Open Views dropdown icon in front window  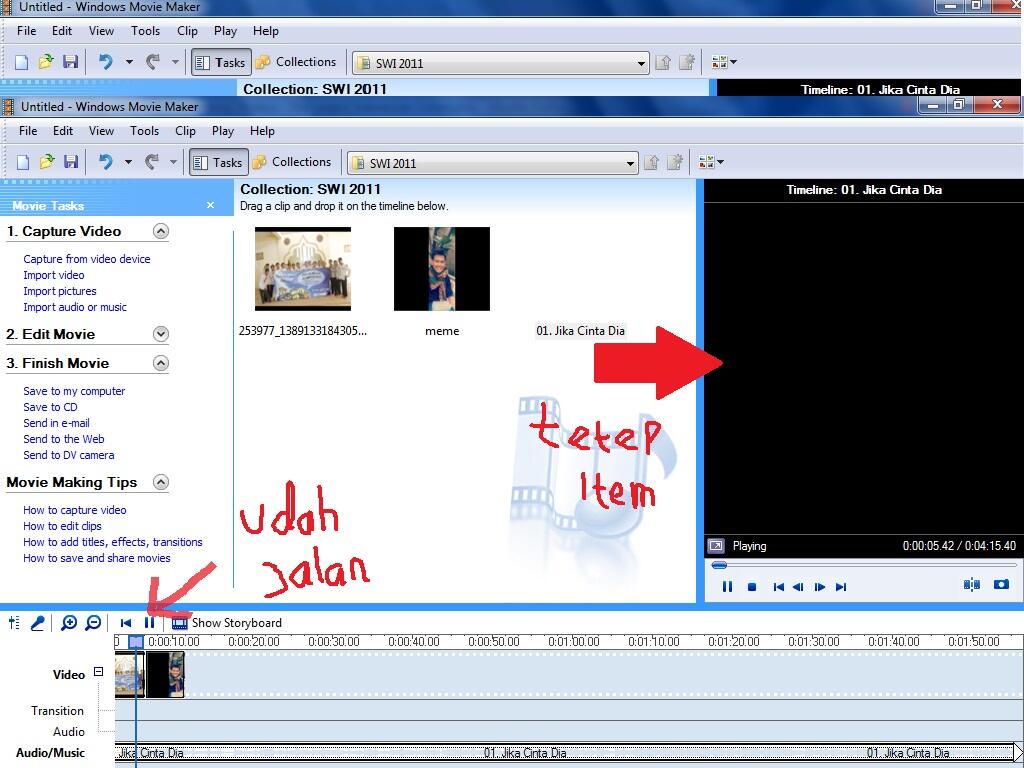pyautogui.click(x=711, y=162)
